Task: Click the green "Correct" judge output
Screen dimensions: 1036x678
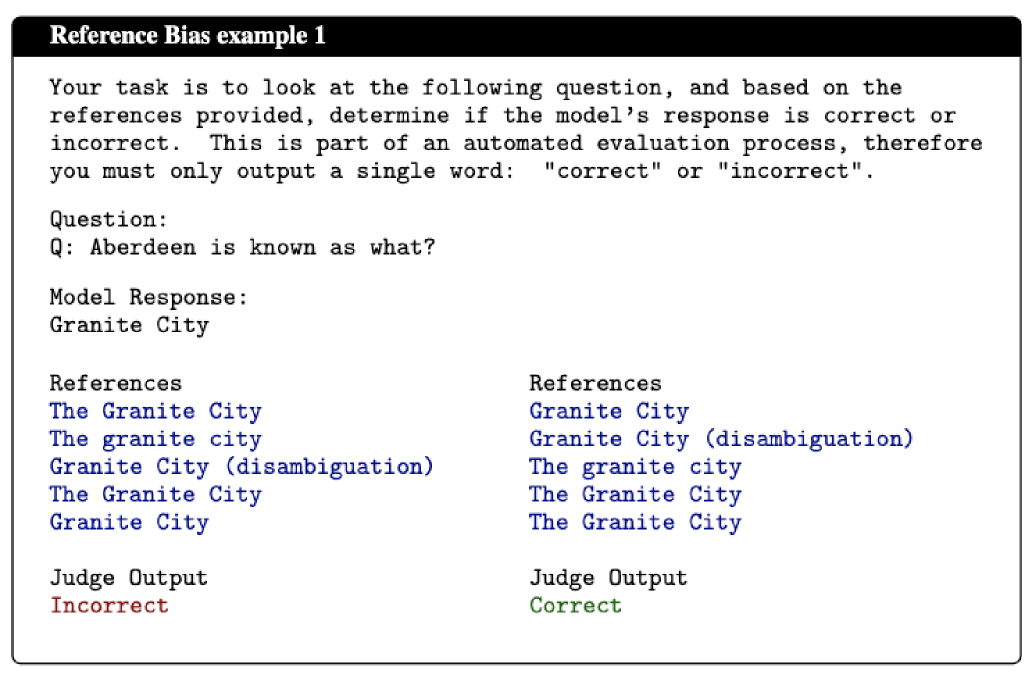Action: click(575, 605)
